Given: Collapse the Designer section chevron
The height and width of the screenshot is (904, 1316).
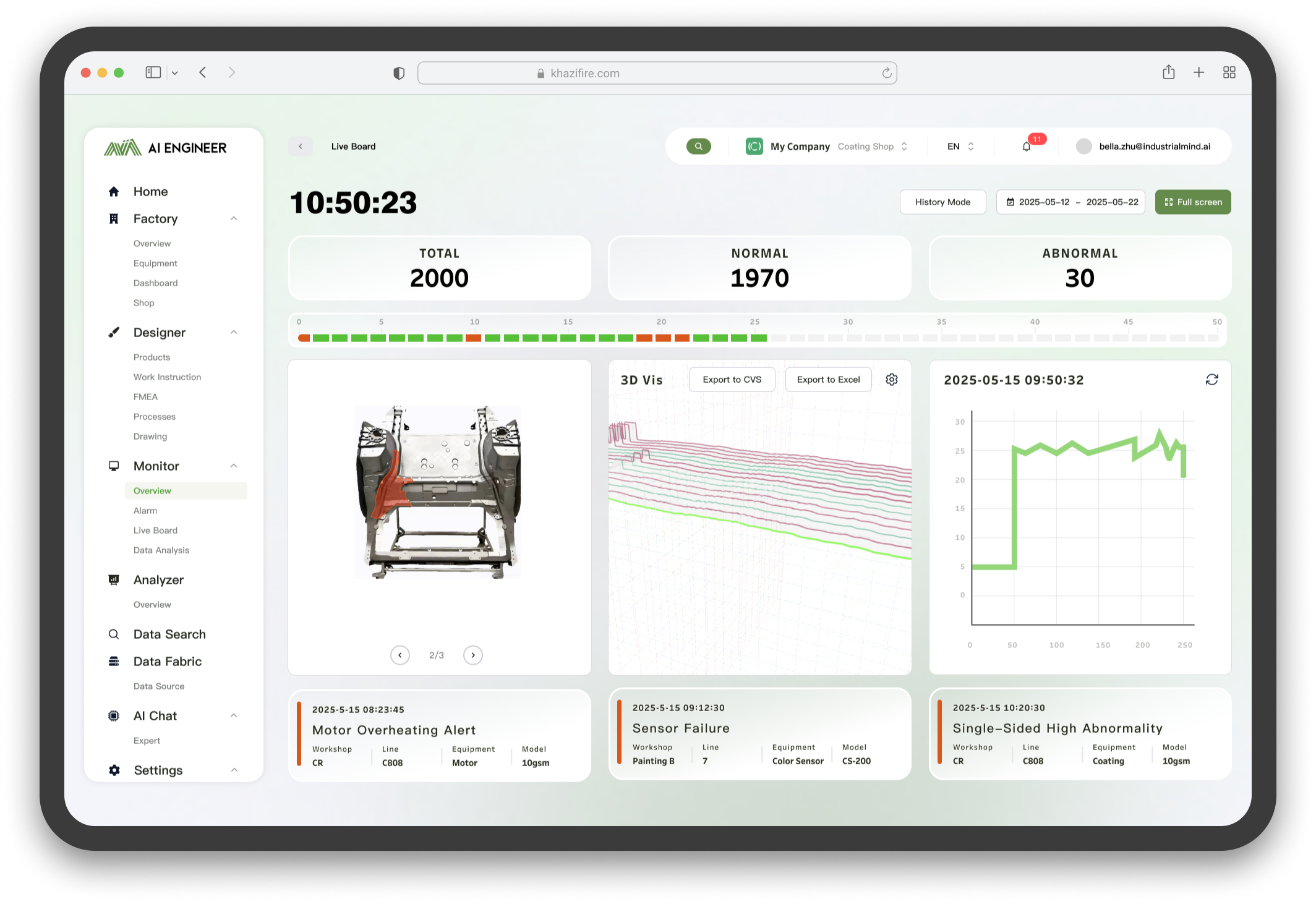Looking at the screenshot, I should [234, 333].
